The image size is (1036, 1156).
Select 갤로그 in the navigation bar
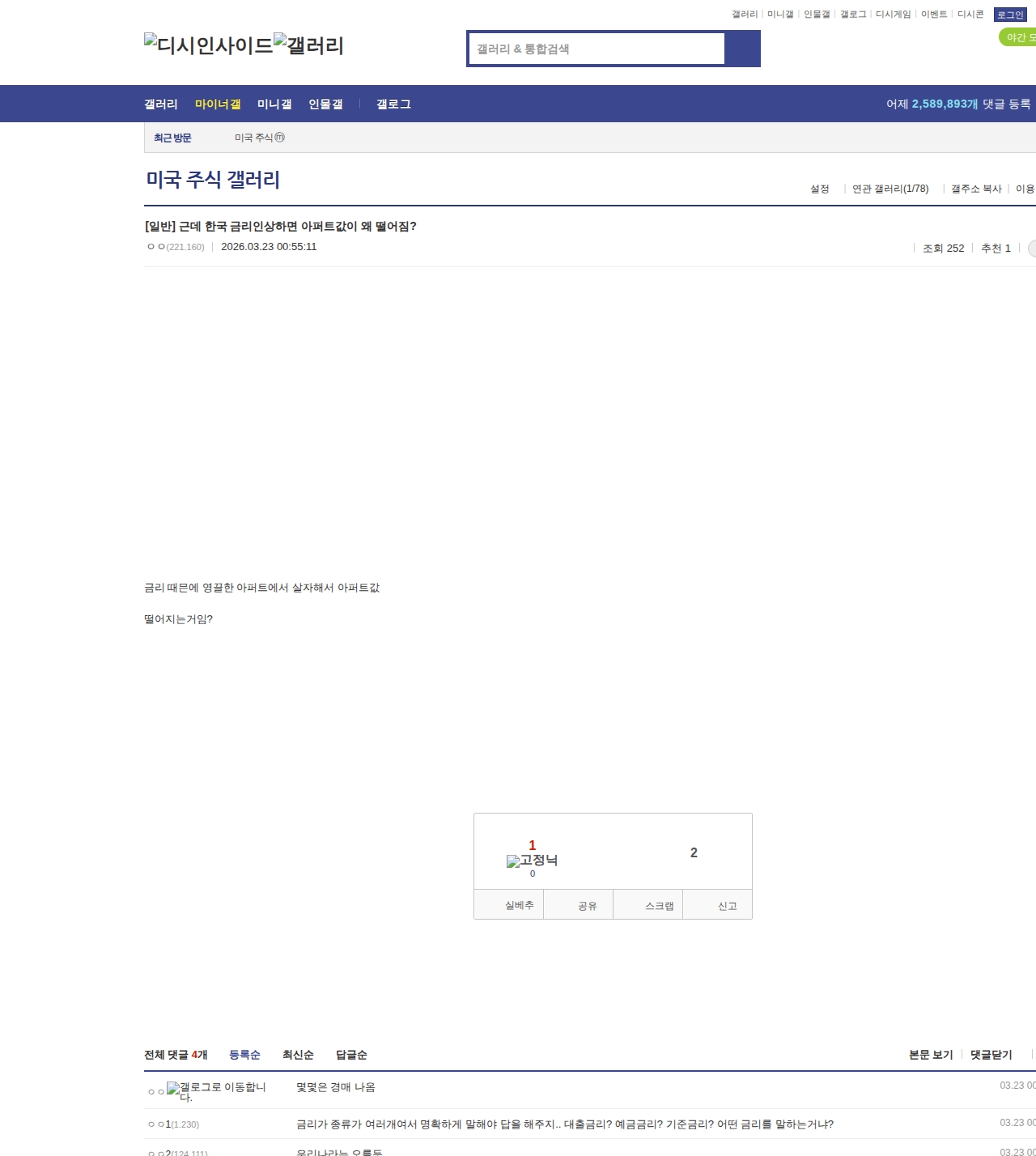(393, 104)
